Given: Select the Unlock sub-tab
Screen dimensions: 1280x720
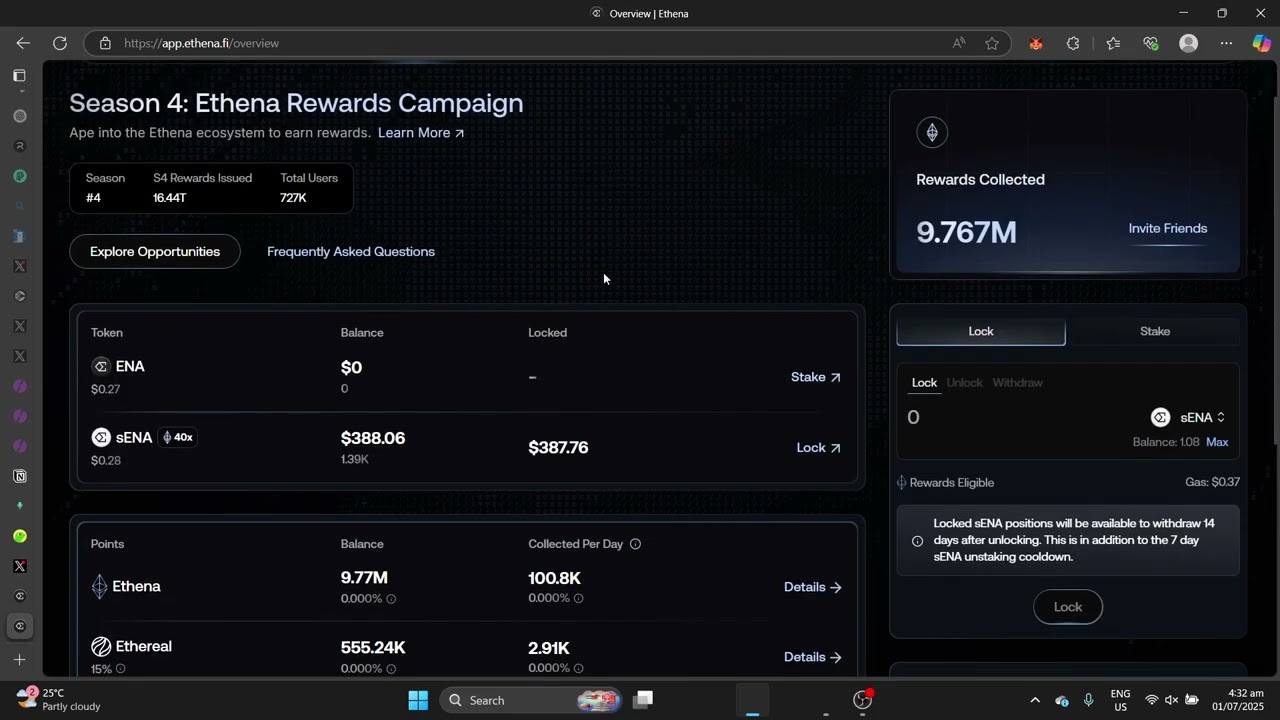Looking at the screenshot, I should click(965, 383).
